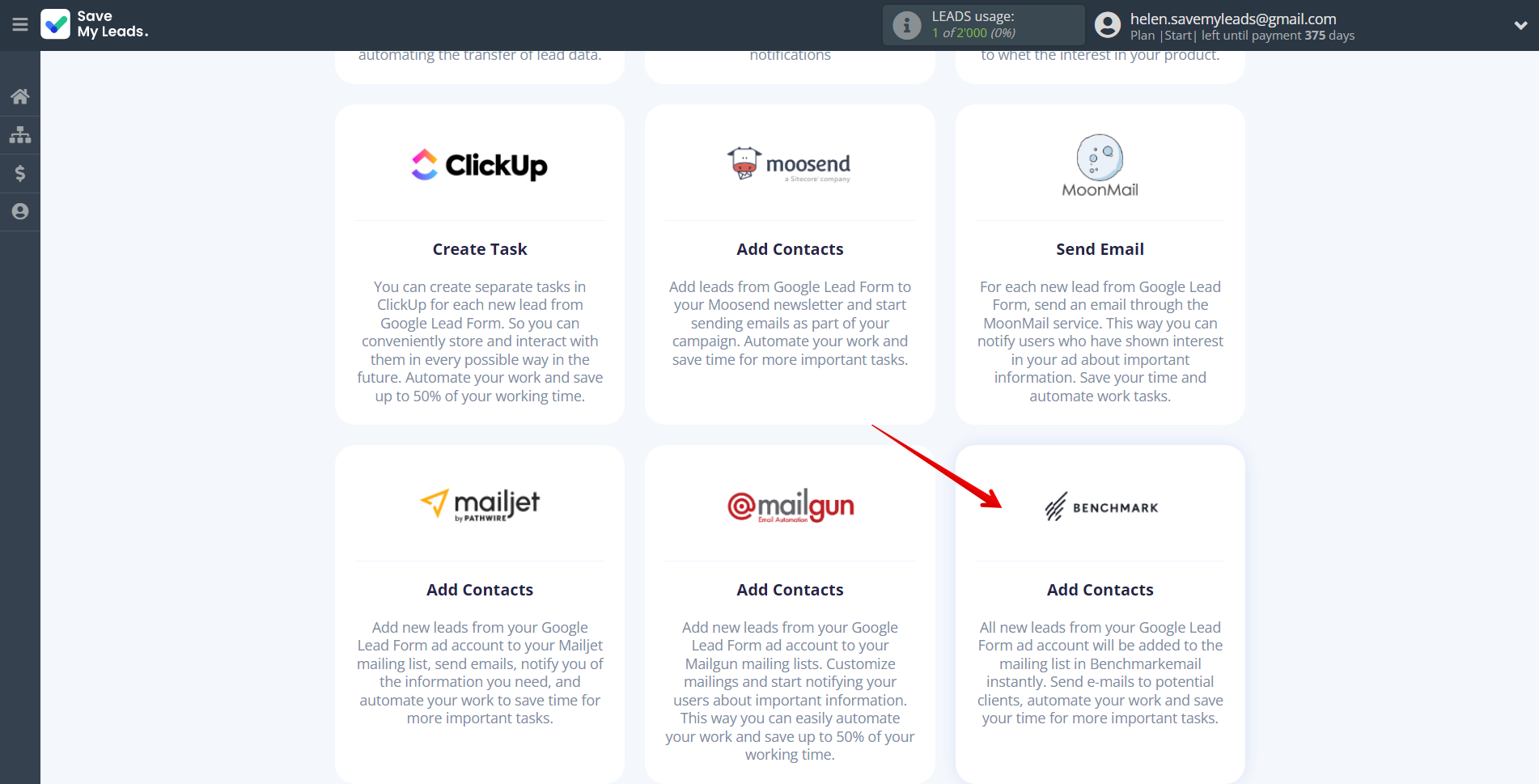Click the Benchmark card description text
Screen dimensions: 1539x784
point(1100,673)
